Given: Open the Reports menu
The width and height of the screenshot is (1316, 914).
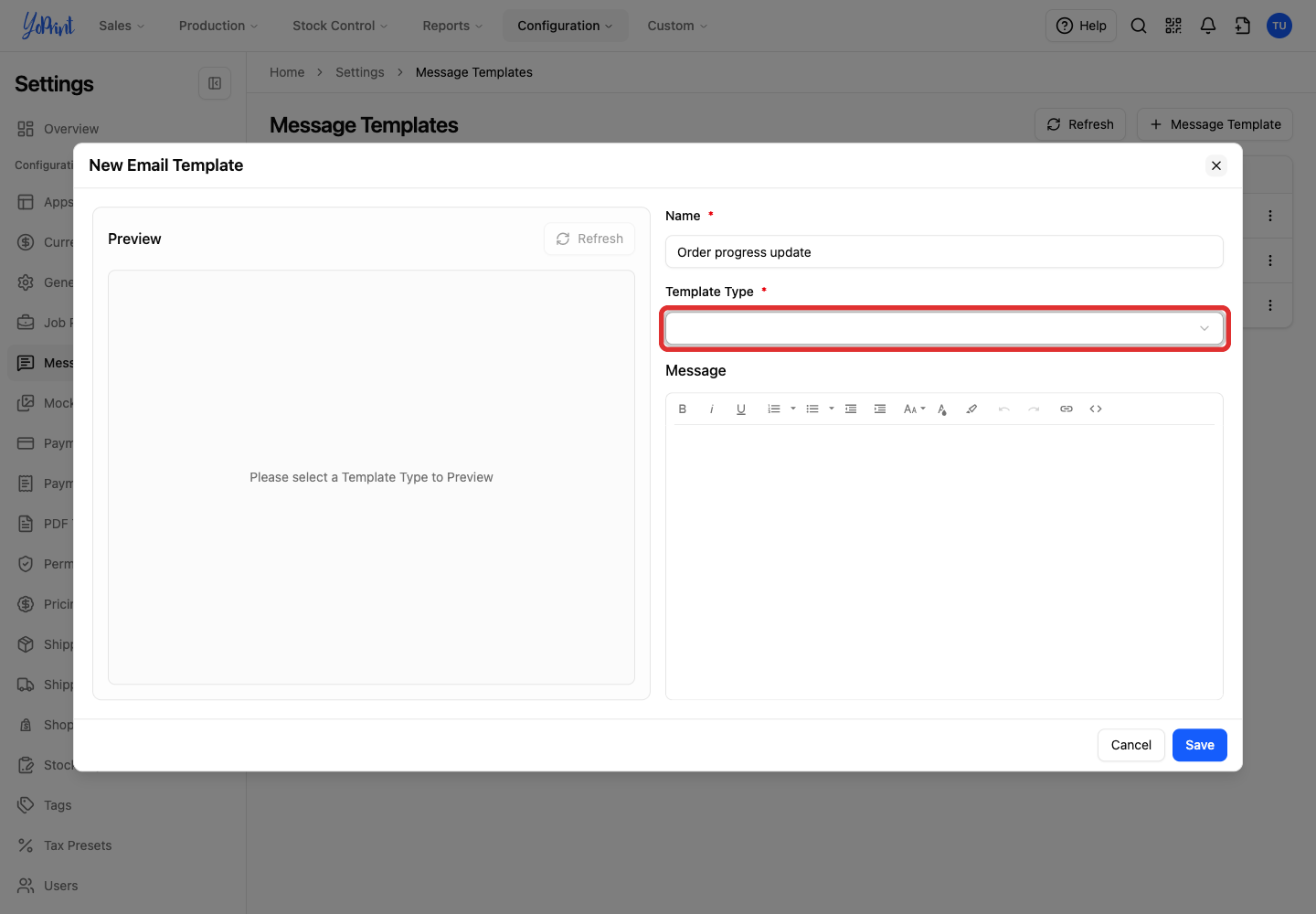Looking at the screenshot, I should tap(452, 26).
